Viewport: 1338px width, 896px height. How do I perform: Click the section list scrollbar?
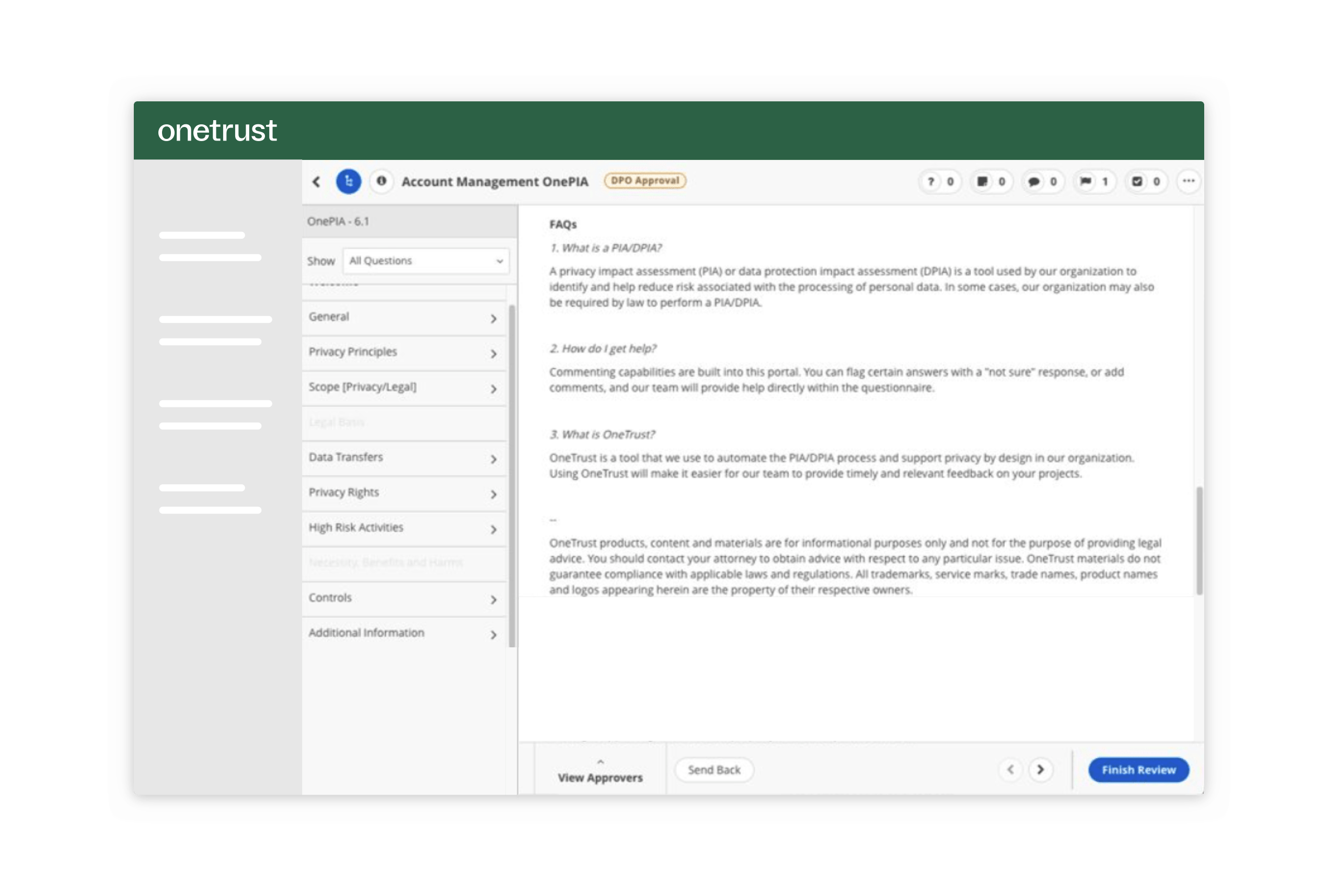pyautogui.click(x=512, y=475)
